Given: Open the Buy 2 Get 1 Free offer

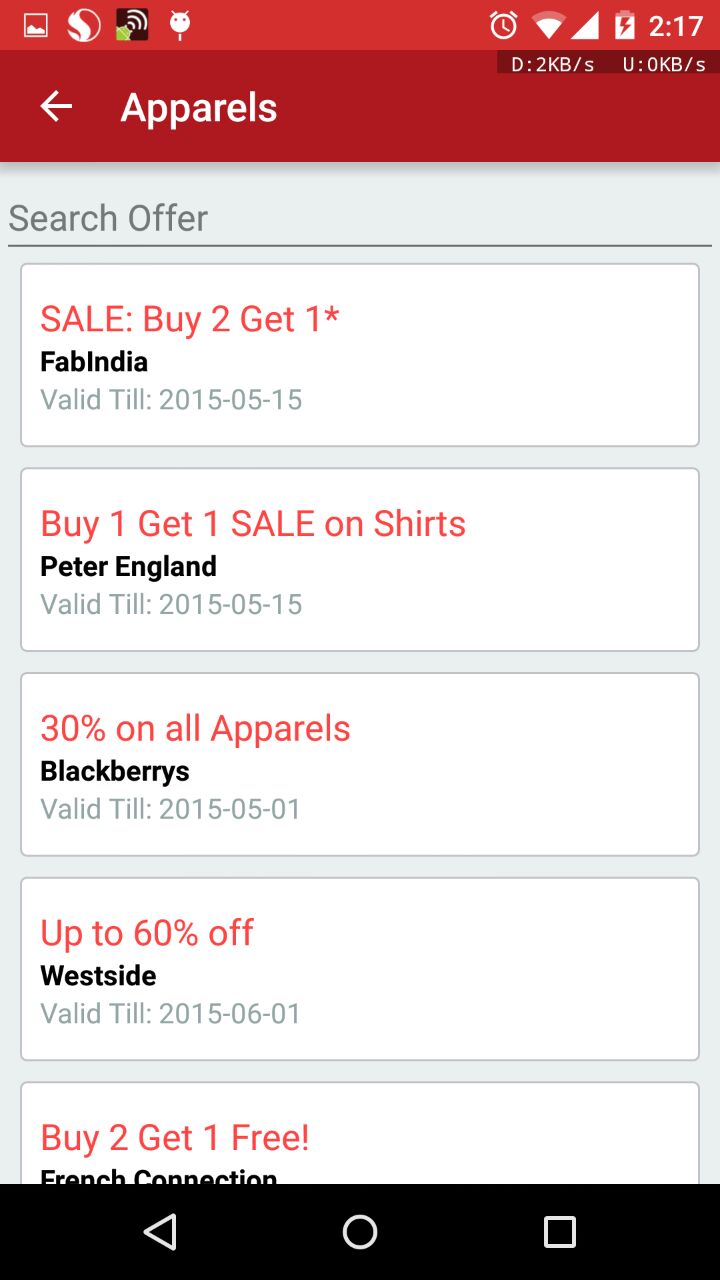Looking at the screenshot, I should coord(360,1135).
